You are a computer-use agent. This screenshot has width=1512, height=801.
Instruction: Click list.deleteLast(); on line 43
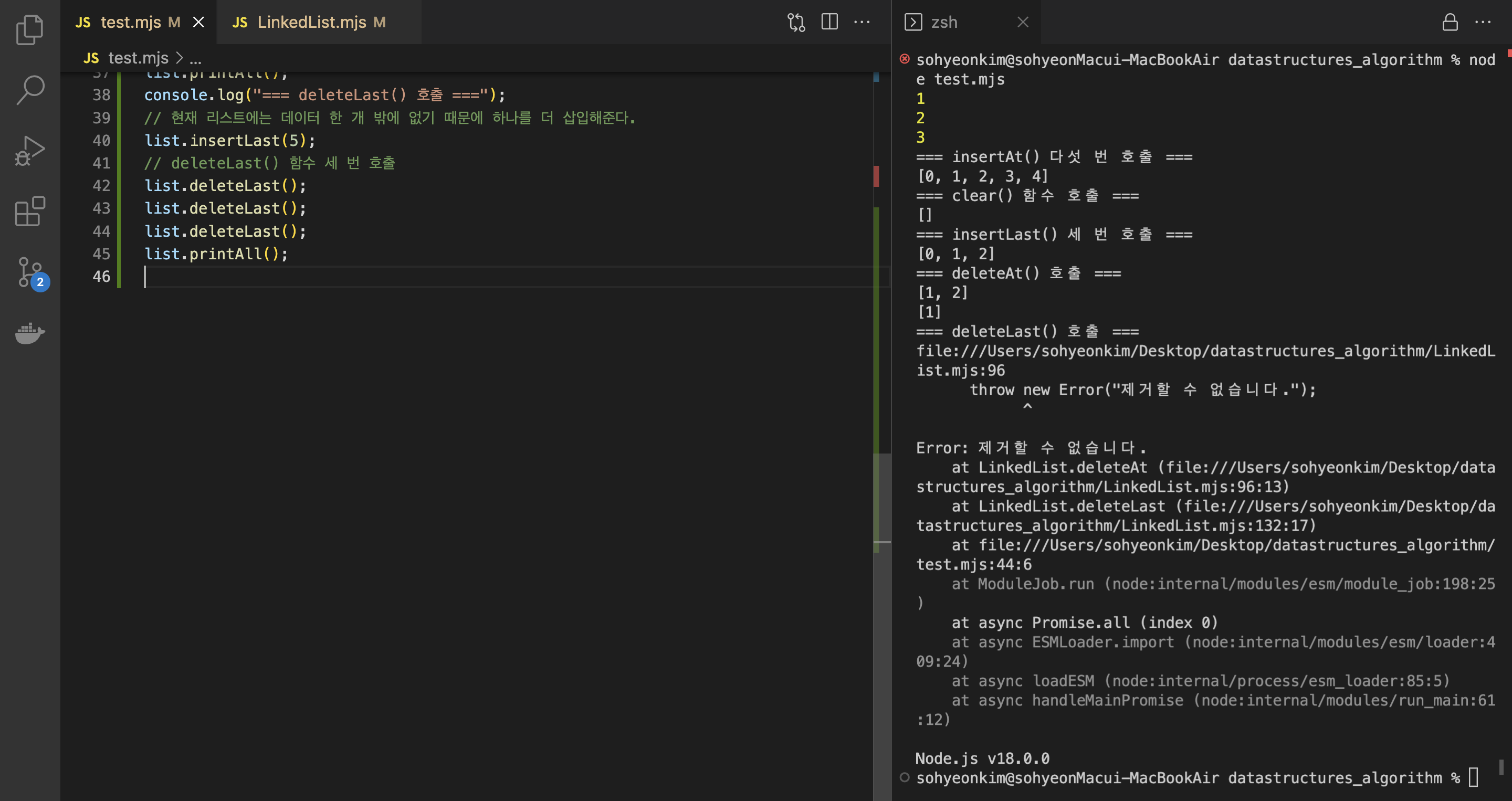pyautogui.click(x=225, y=208)
